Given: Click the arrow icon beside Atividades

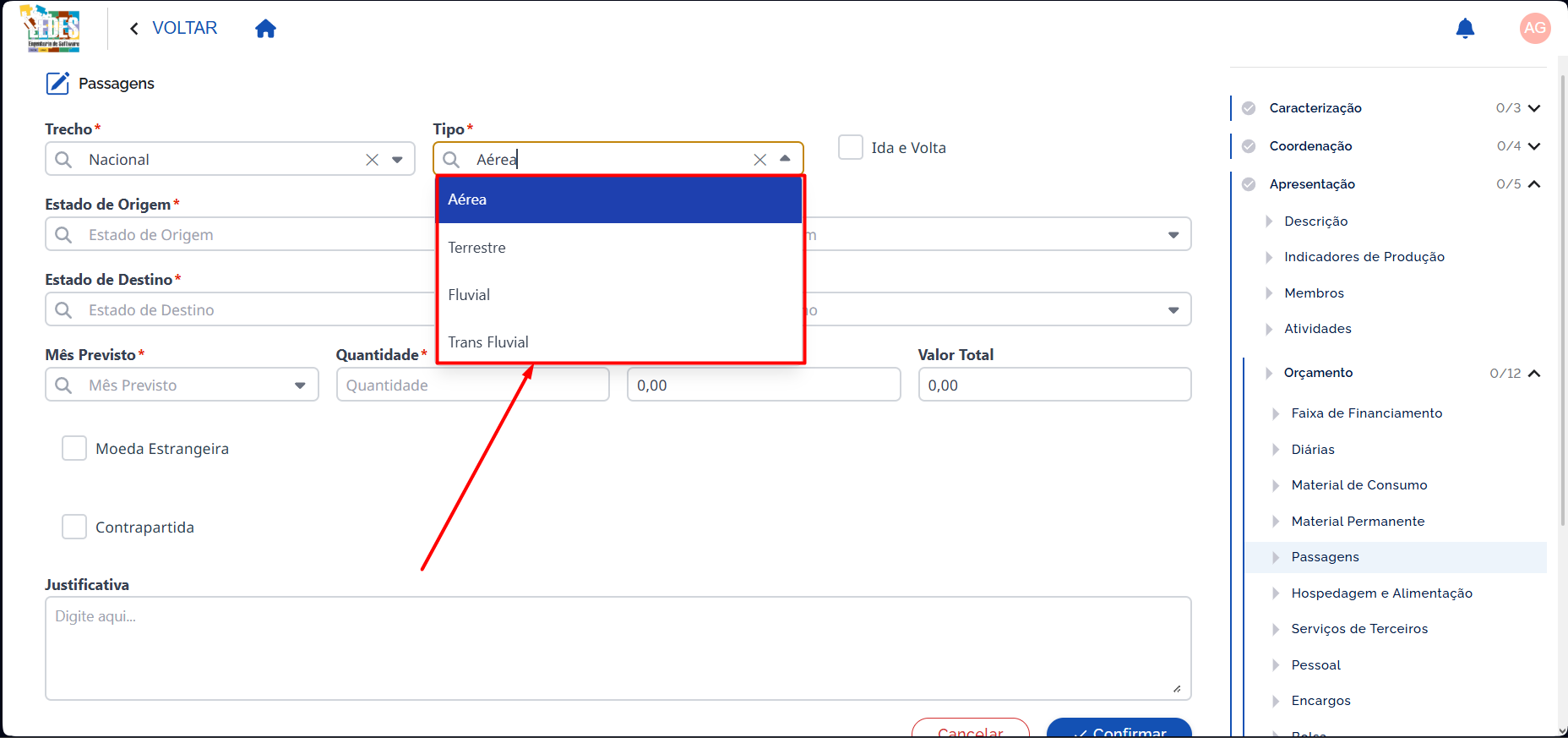Looking at the screenshot, I should (x=1269, y=329).
